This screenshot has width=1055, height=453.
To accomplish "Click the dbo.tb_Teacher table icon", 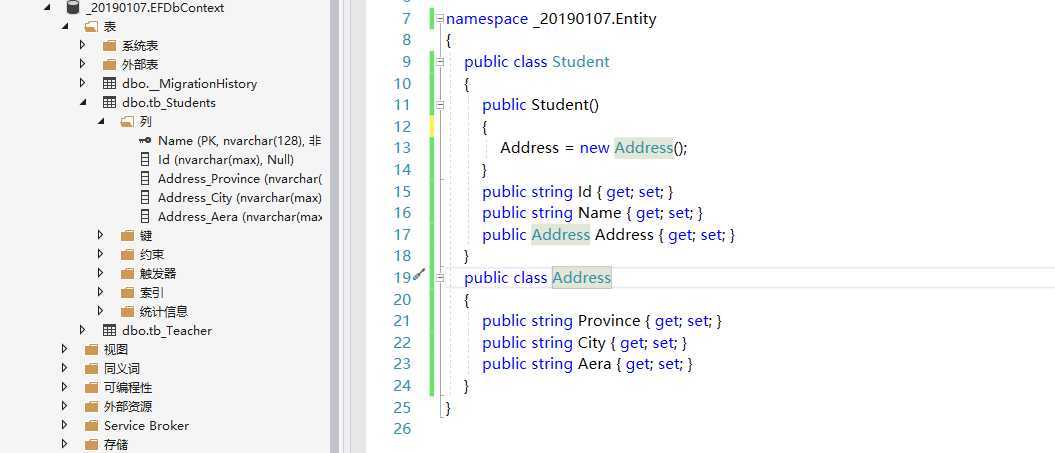I will [109, 330].
